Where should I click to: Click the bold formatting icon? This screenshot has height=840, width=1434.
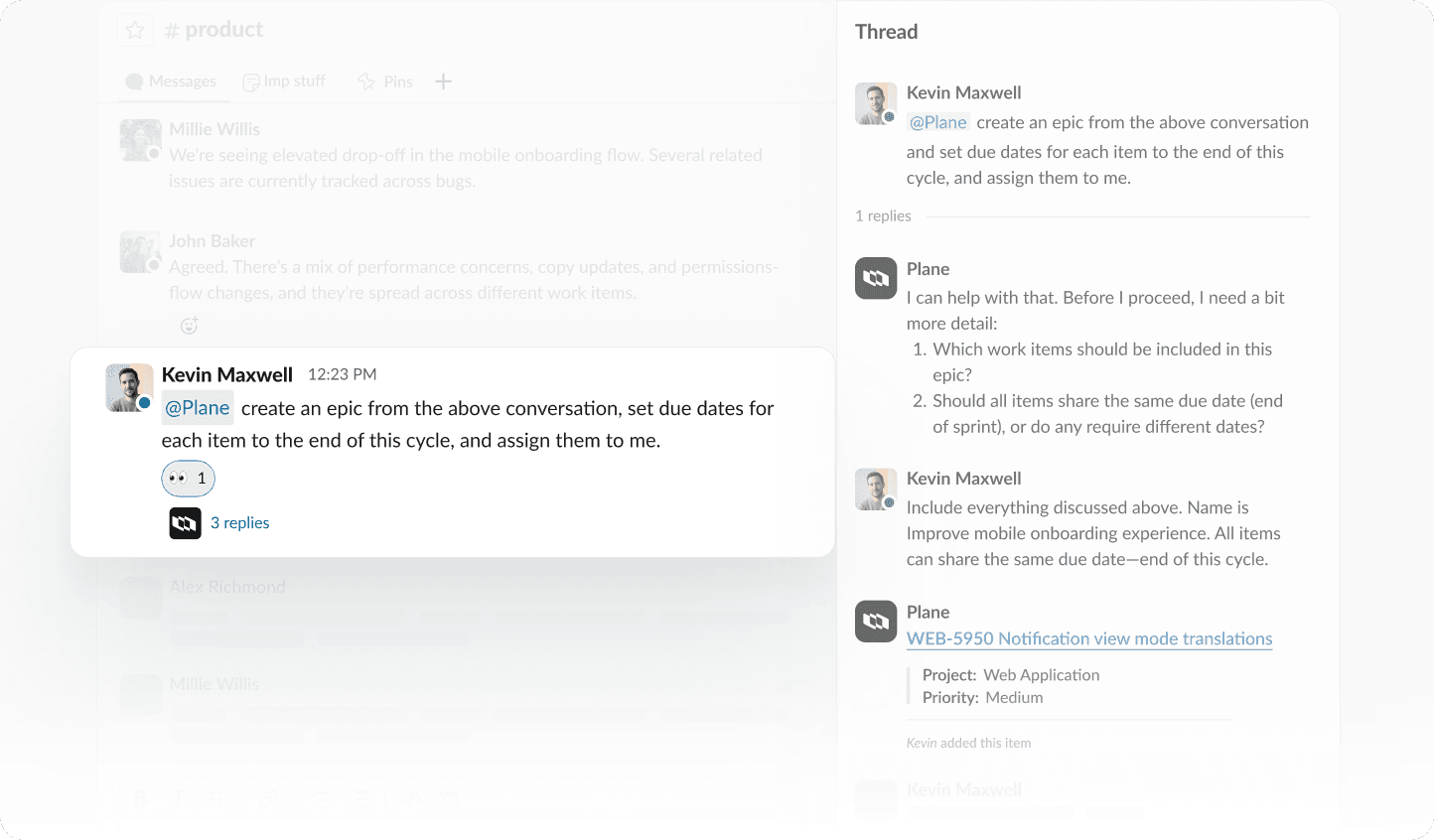140,797
